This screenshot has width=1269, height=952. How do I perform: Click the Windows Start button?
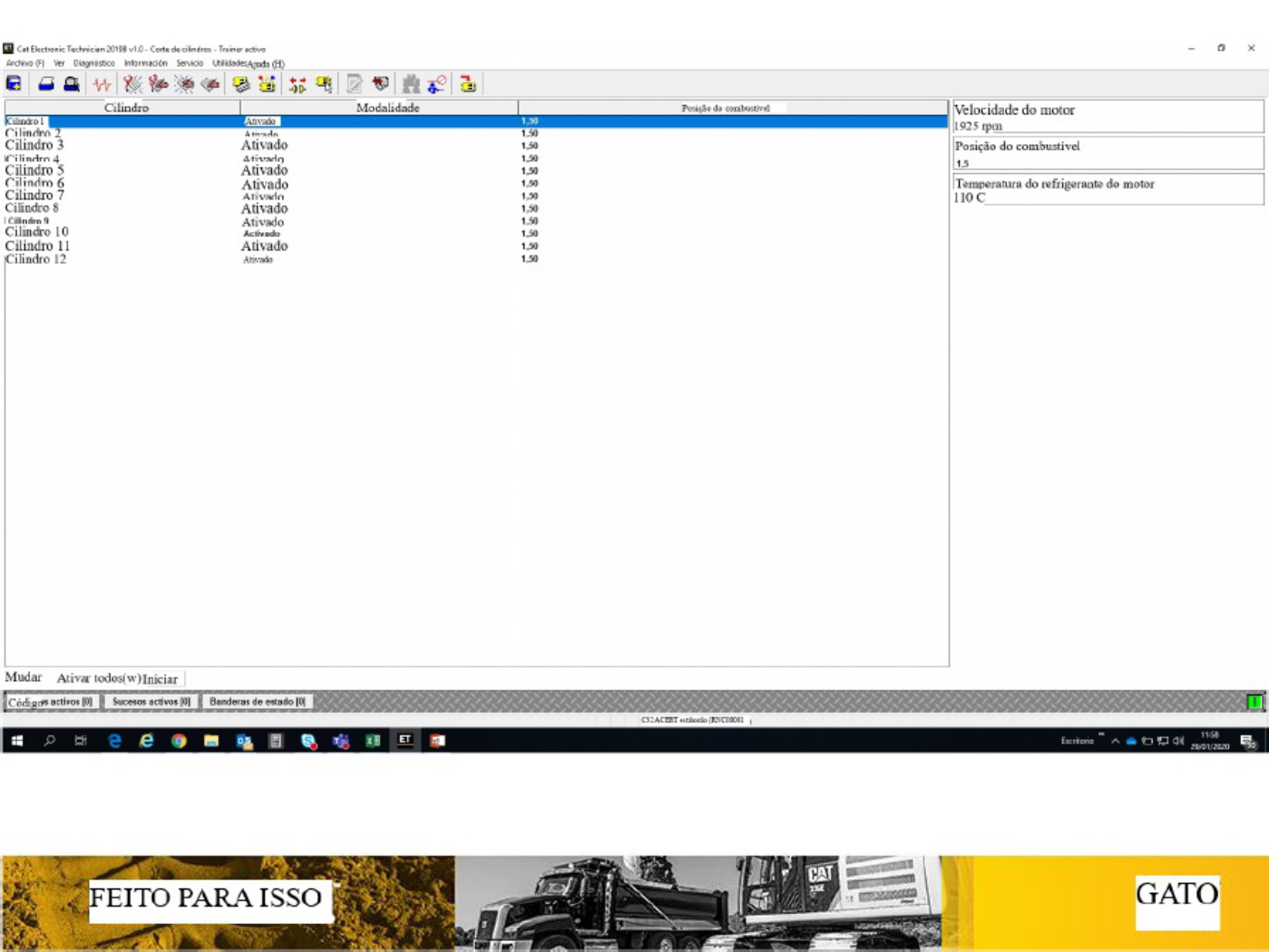pos(16,741)
